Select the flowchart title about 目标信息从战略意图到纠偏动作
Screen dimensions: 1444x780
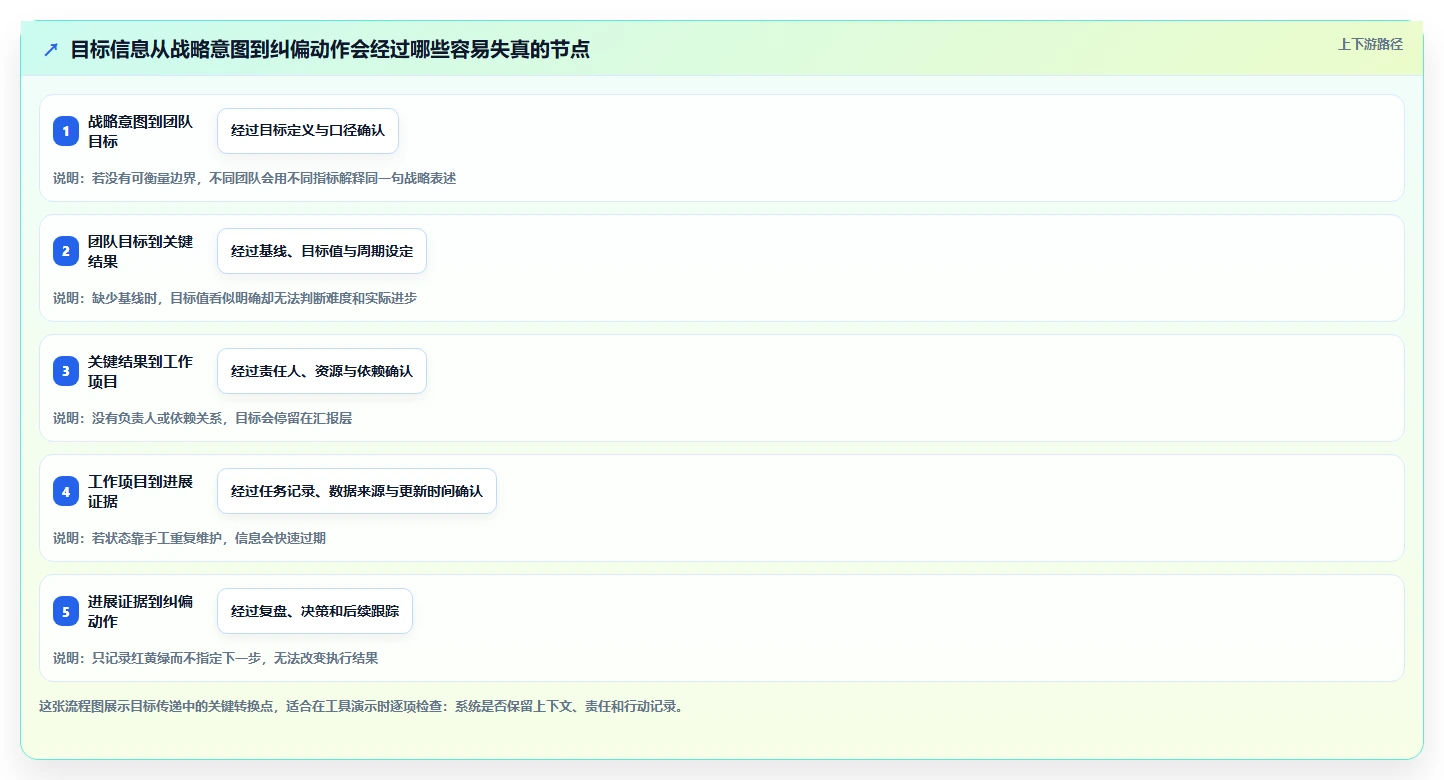330,49
